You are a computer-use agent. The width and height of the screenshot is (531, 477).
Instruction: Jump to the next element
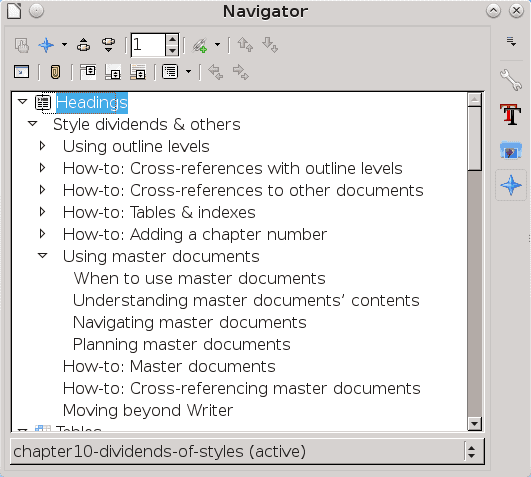point(108,45)
